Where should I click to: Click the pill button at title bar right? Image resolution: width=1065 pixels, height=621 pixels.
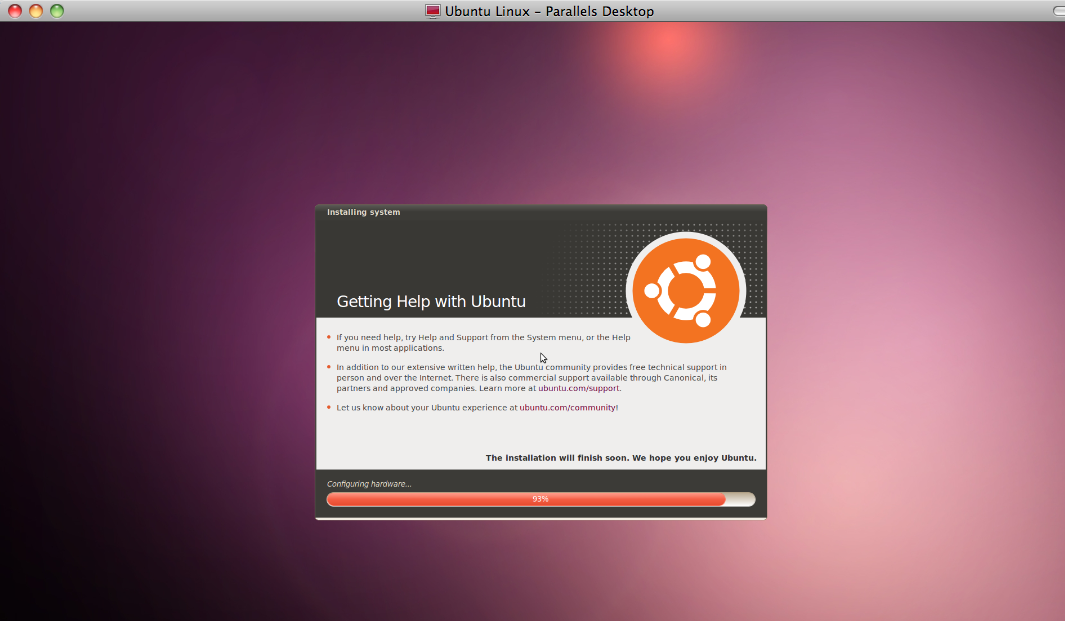click(1059, 11)
